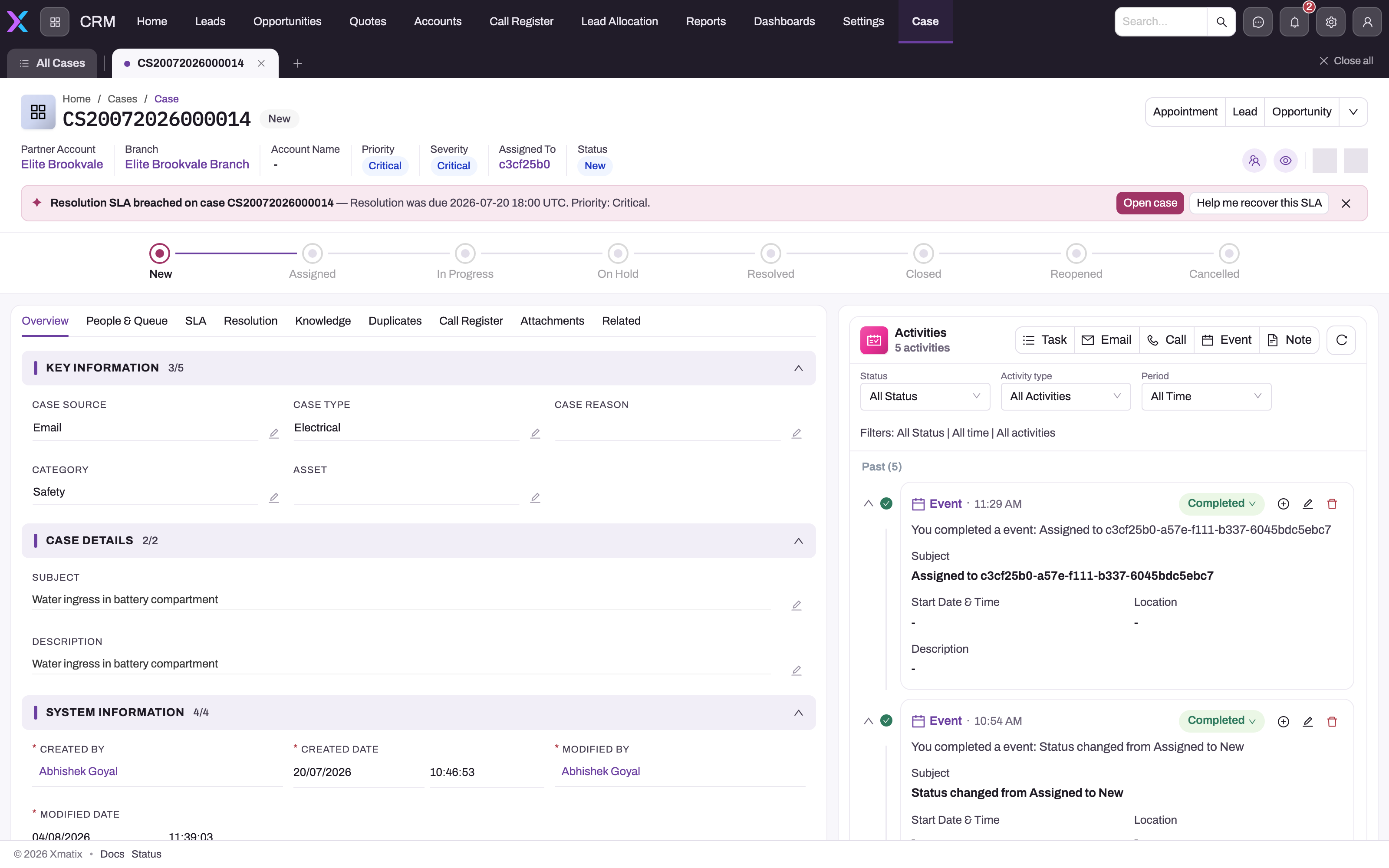Viewport: 1389px width, 868px height.
Task: Click the Xmatix logo
Action: [x=17, y=22]
